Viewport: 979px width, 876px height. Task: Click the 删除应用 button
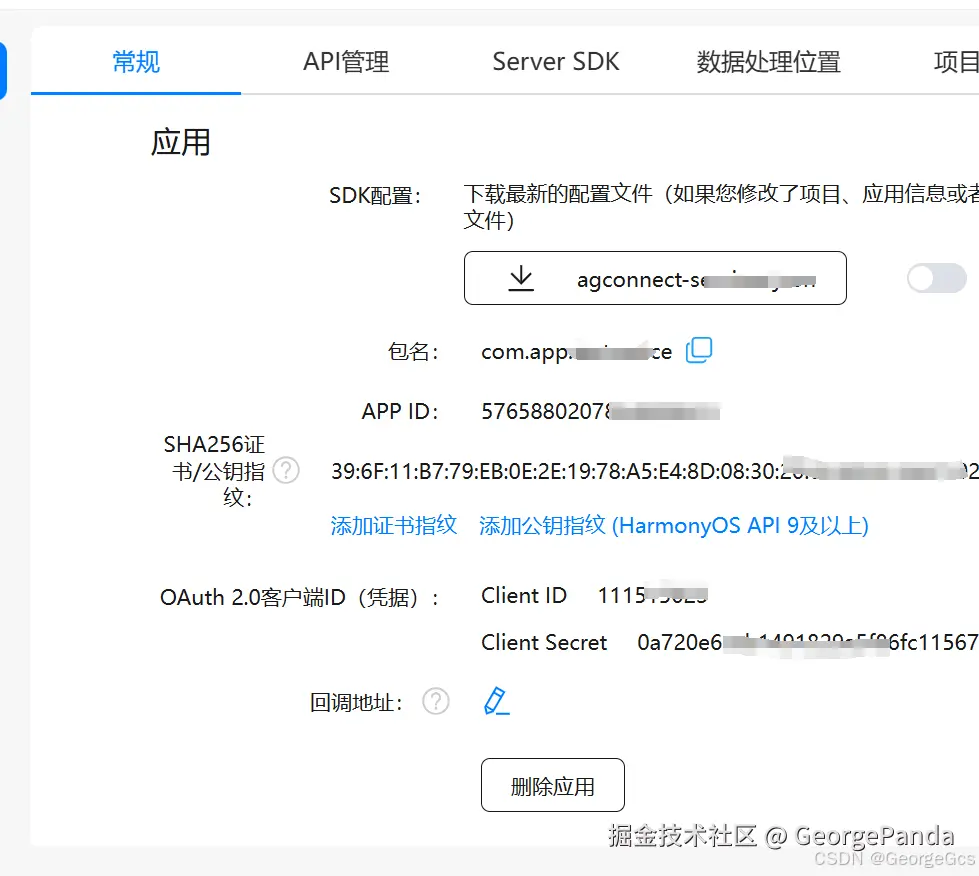point(553,785)
